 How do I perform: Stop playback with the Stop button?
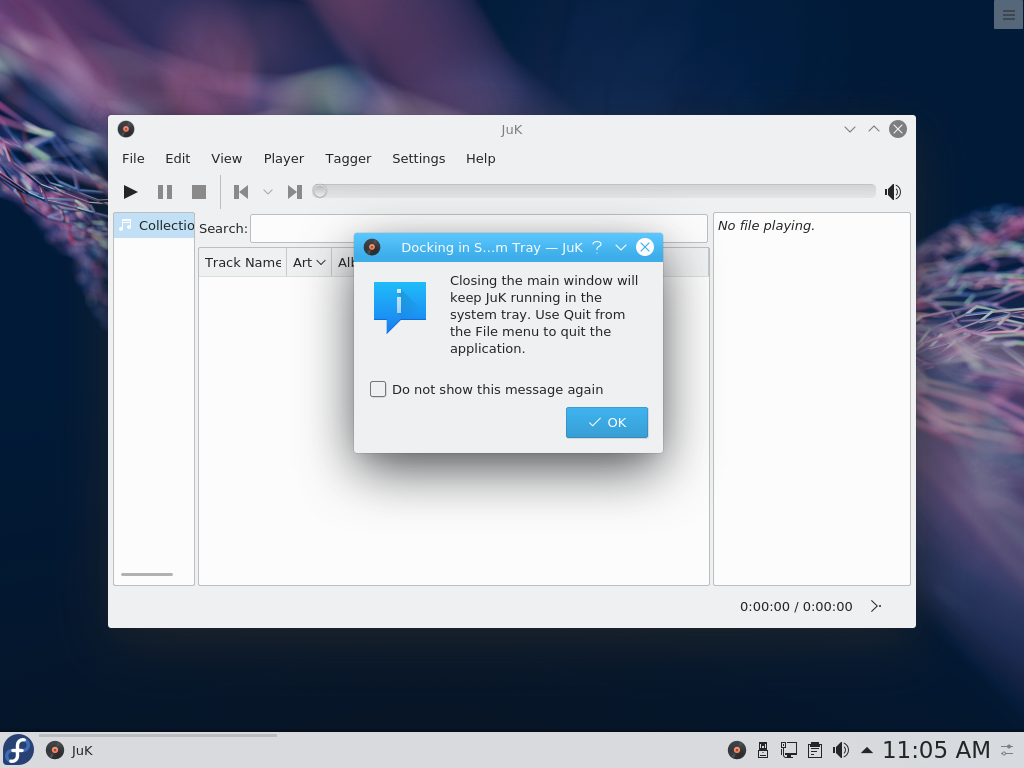click(199, 192)
